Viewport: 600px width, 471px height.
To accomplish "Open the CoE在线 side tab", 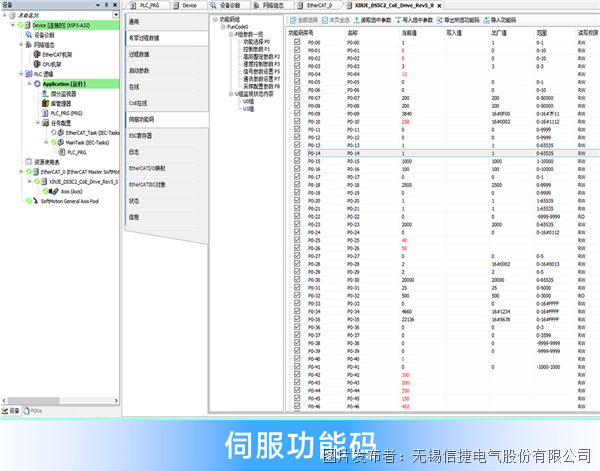I will [167, 103].
